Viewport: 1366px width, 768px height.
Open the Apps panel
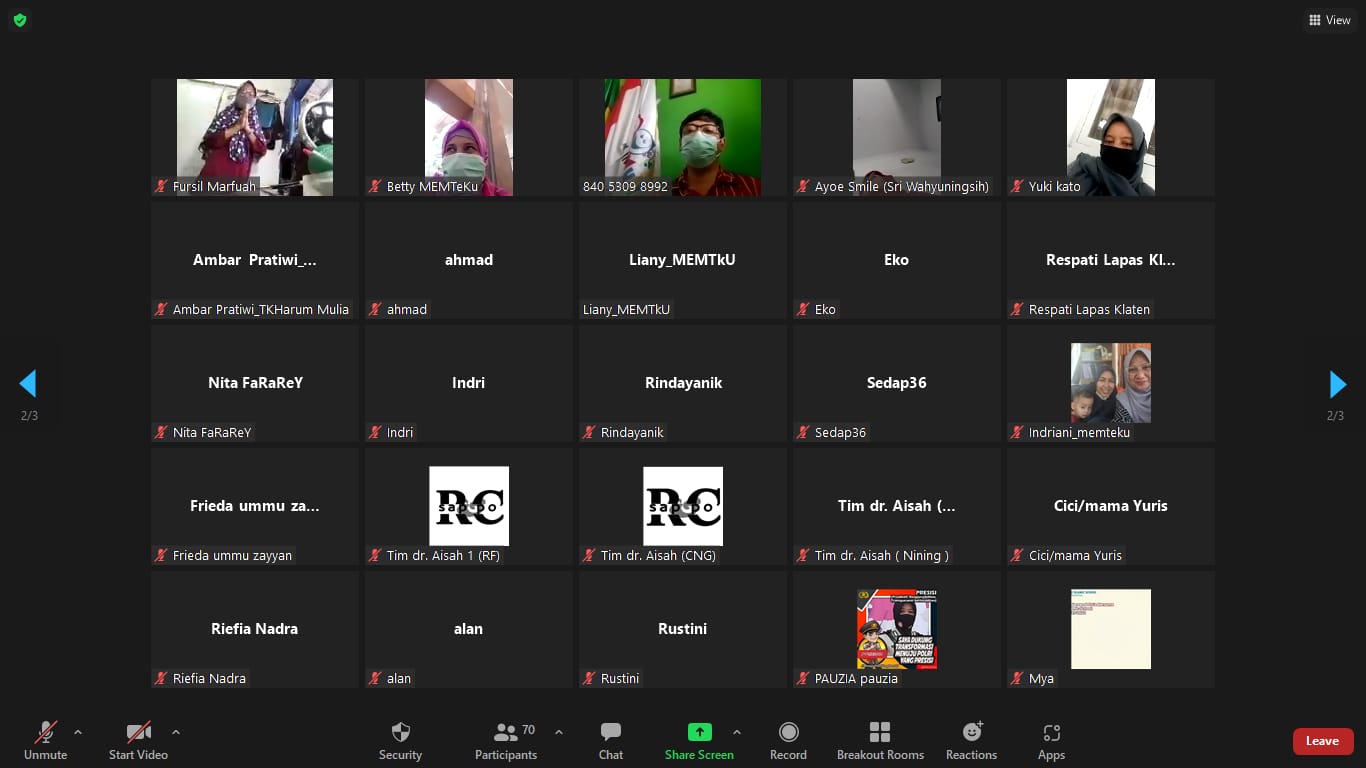(1051, 740)
